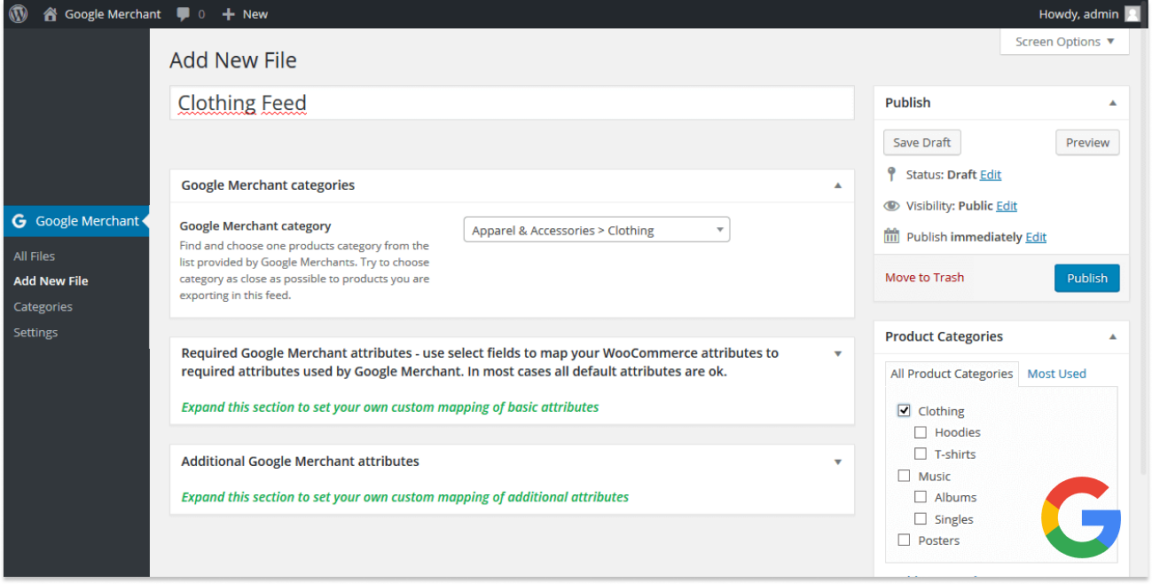Click the calendar icon next to Publish immediately

[891, 237]
